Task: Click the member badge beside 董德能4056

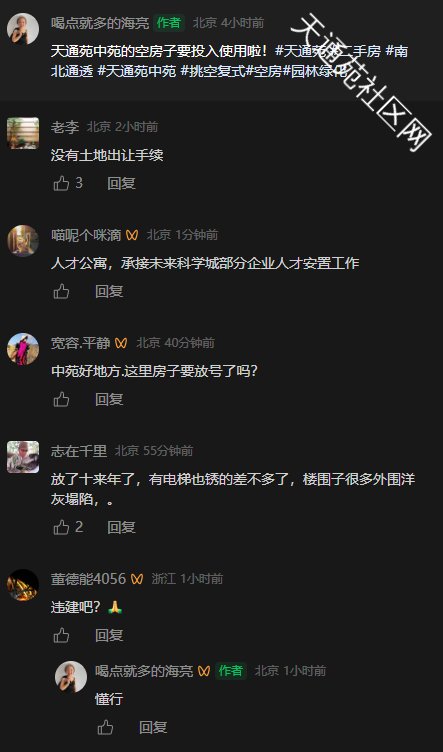Action: [137, 579]
